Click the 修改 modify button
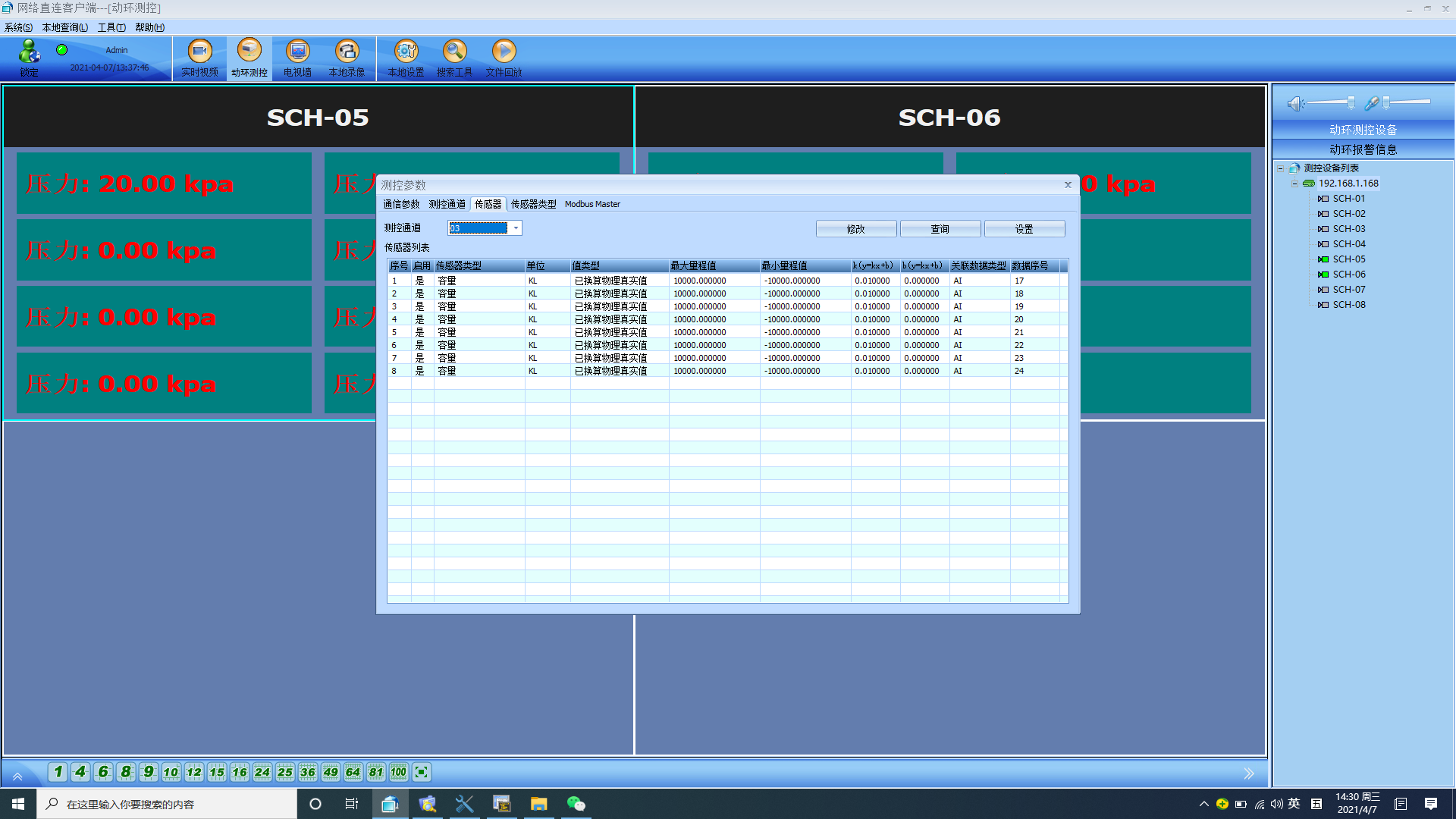This screenshot has height=819, width=1456. point(856,229)
